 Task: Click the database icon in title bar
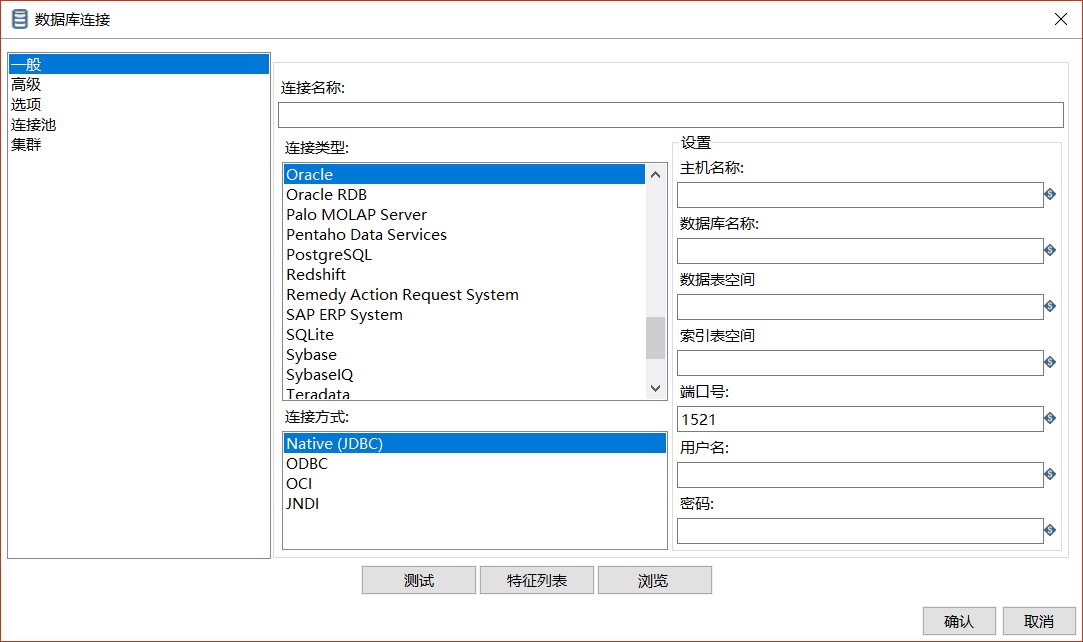click(20, 19)
